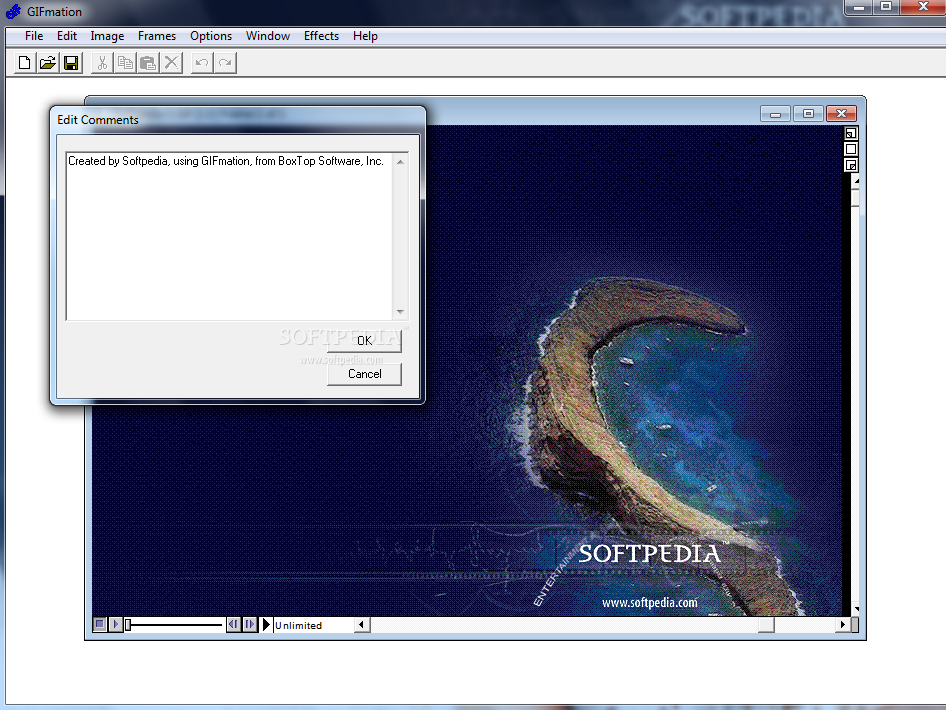
Task: Click the middle blank-square view icon
Action: click(x=851, y=149)
